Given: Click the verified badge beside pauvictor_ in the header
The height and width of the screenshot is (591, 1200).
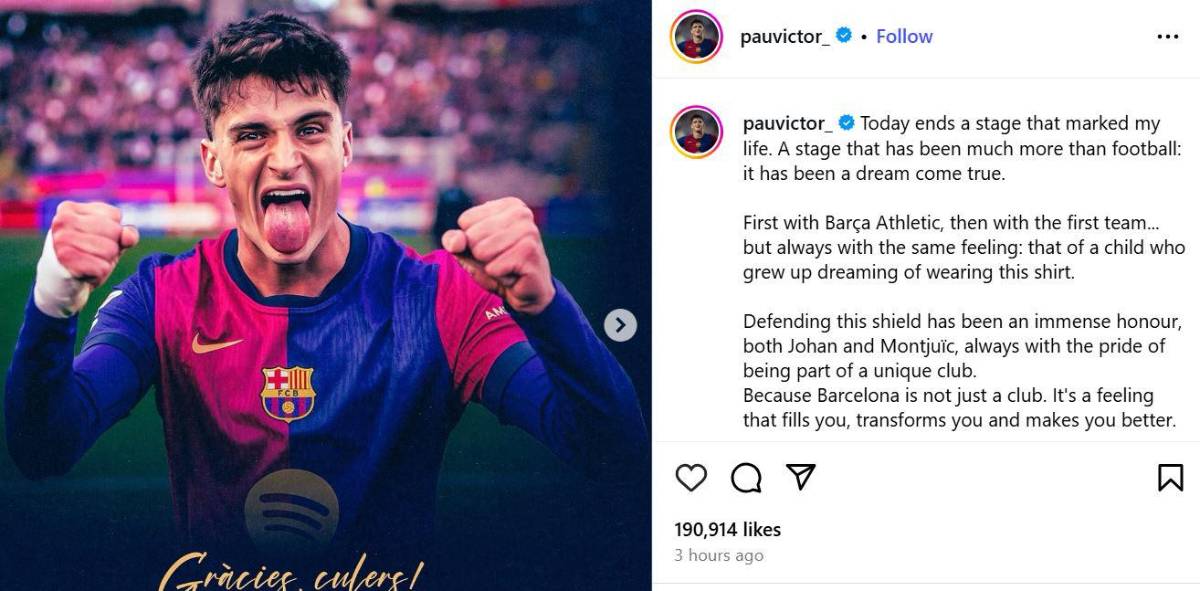Looking at the screenshot, I should tap(845, 36).
